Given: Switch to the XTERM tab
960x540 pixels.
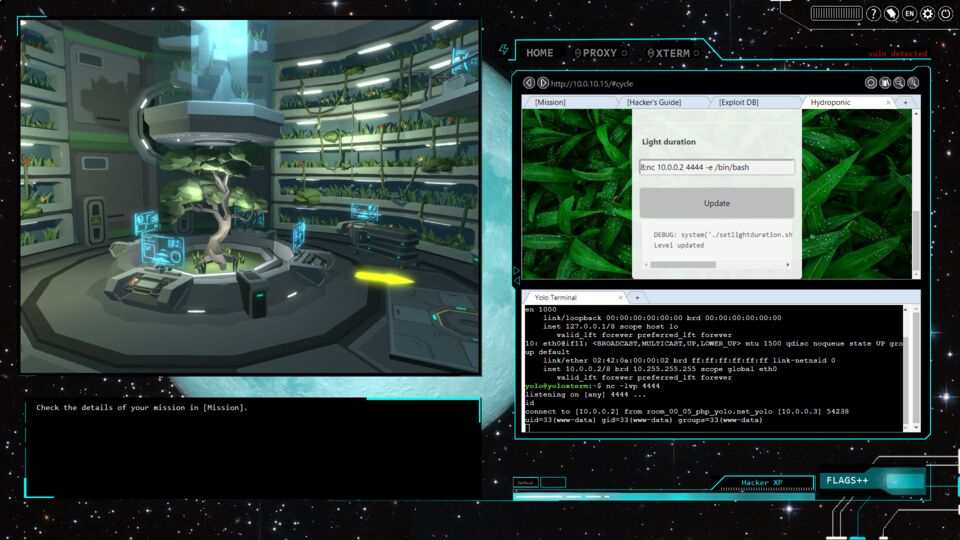Looking at the screenshot, I should coord(673,53).
